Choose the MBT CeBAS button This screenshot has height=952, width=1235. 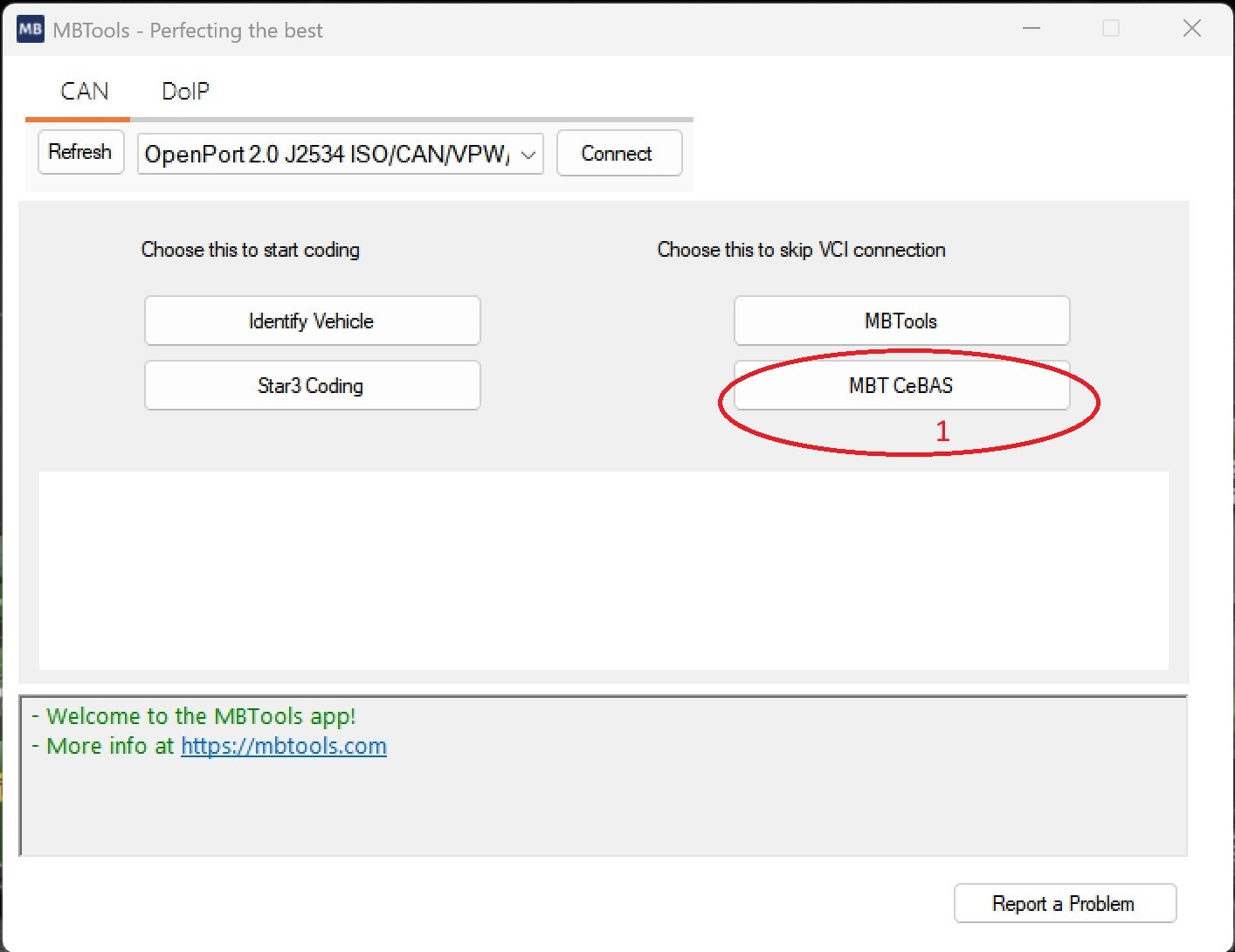point(901,385)
